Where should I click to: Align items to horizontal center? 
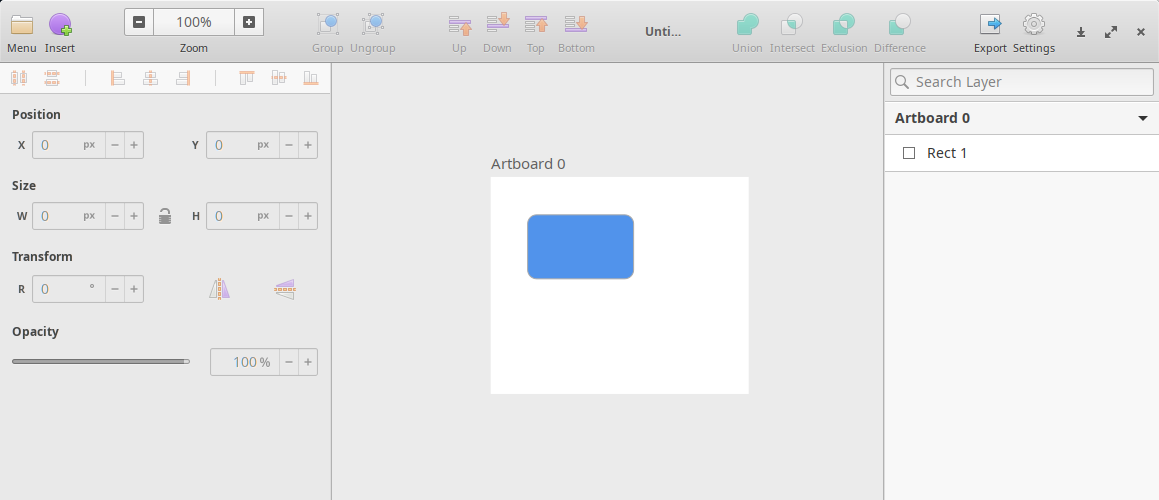pos(150,78)
